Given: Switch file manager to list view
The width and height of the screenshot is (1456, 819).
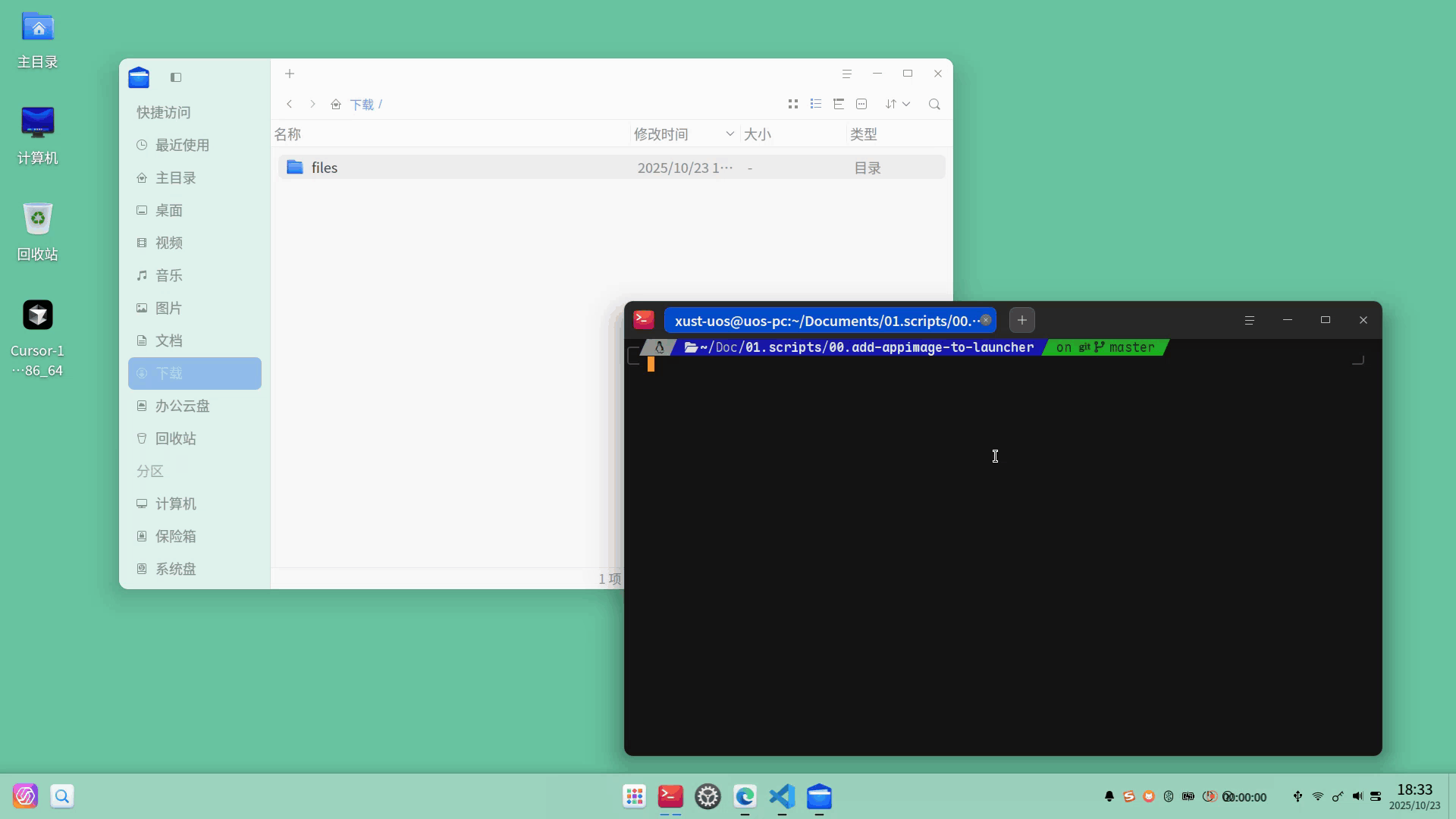Looking at the screenshot, I should tap(816, 104).
